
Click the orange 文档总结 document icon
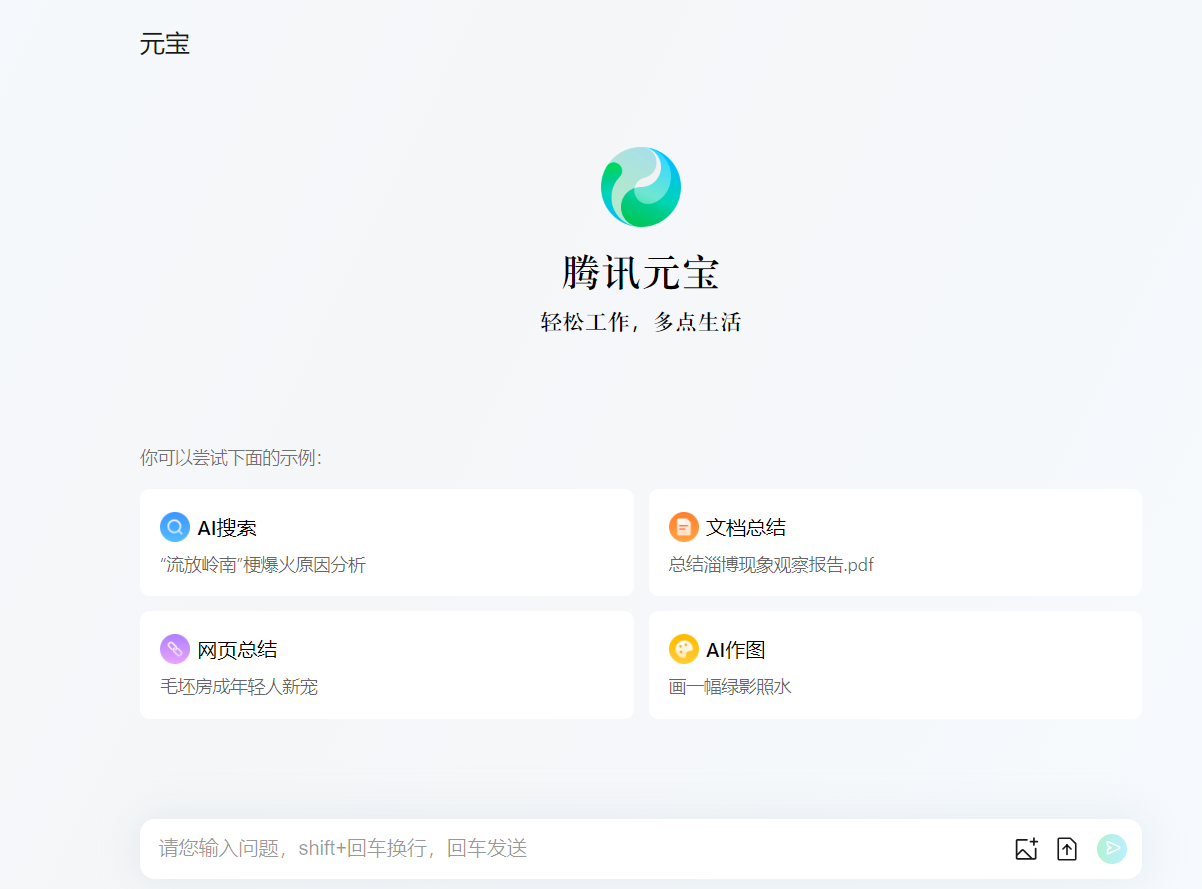(683, 526)
